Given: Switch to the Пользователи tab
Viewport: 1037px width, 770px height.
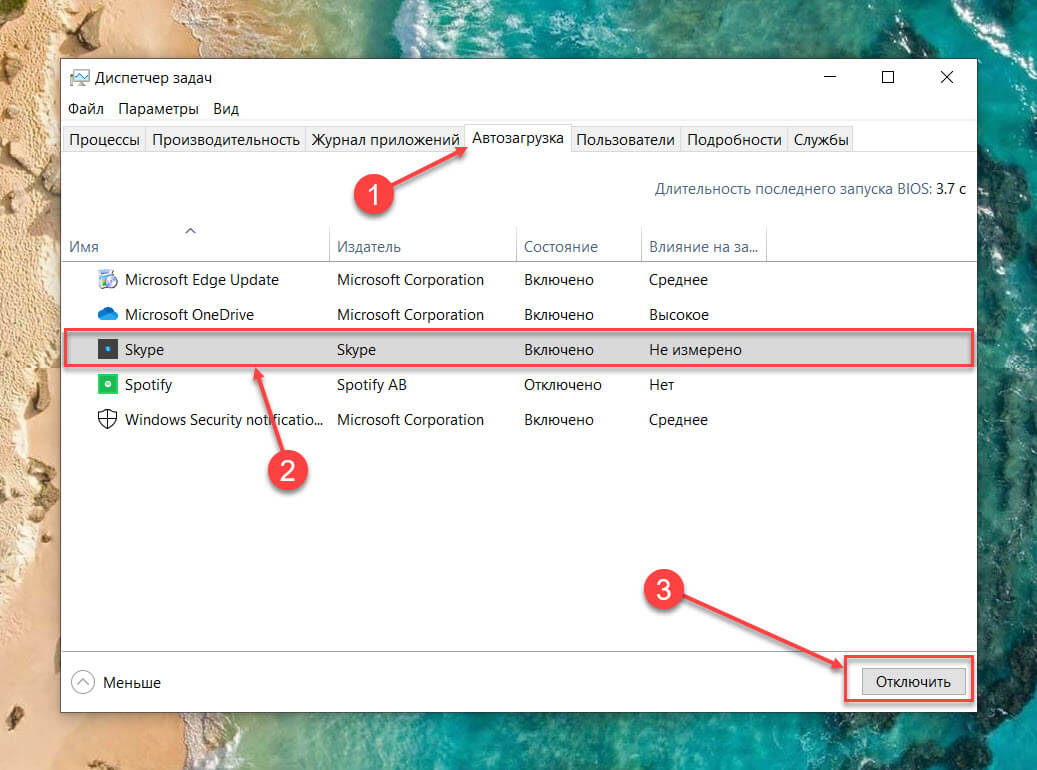Looking at the screenshot, I should (x=625, y=140).
